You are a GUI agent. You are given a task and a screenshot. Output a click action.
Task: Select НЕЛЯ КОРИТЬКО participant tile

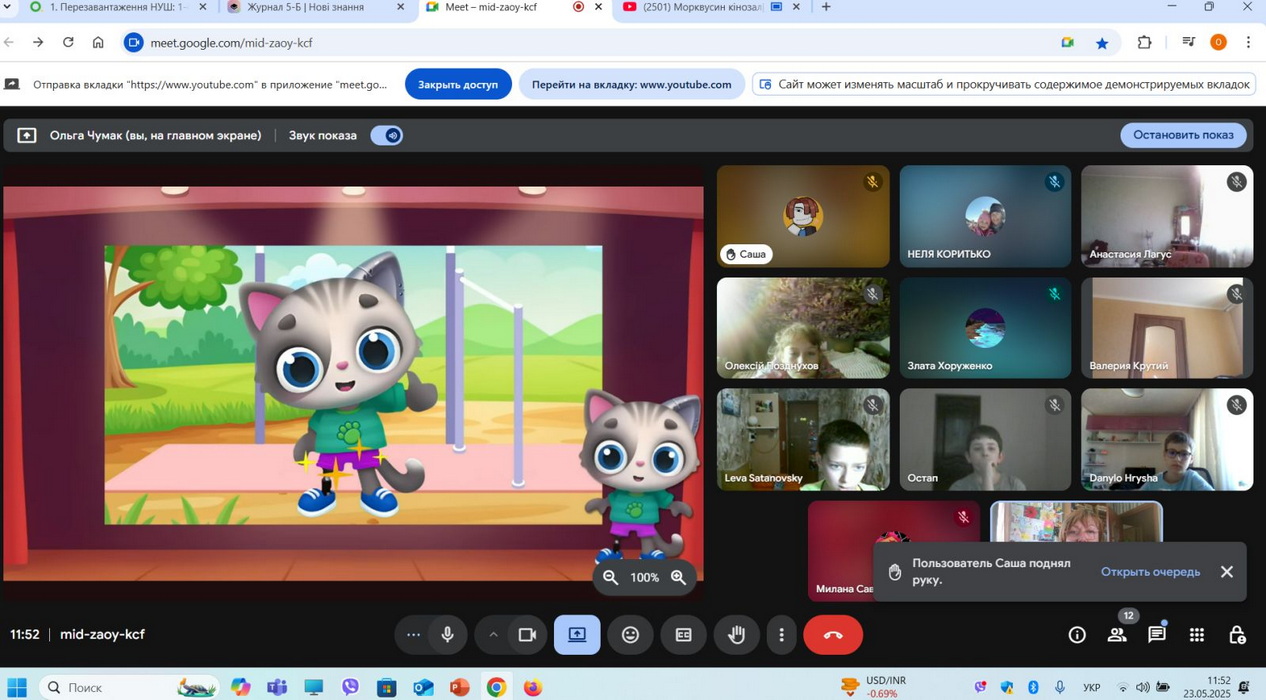click(x=985, y=216)
